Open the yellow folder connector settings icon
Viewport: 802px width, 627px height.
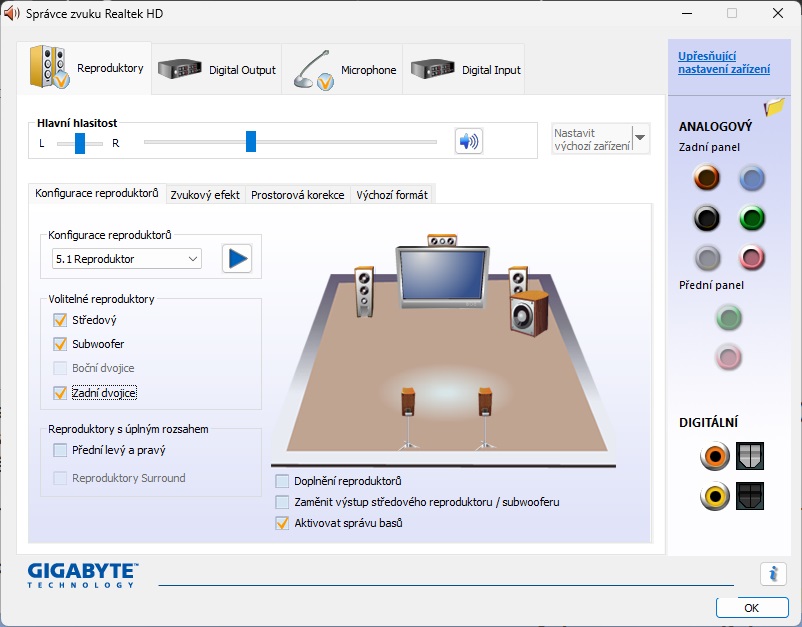[774, 107]
